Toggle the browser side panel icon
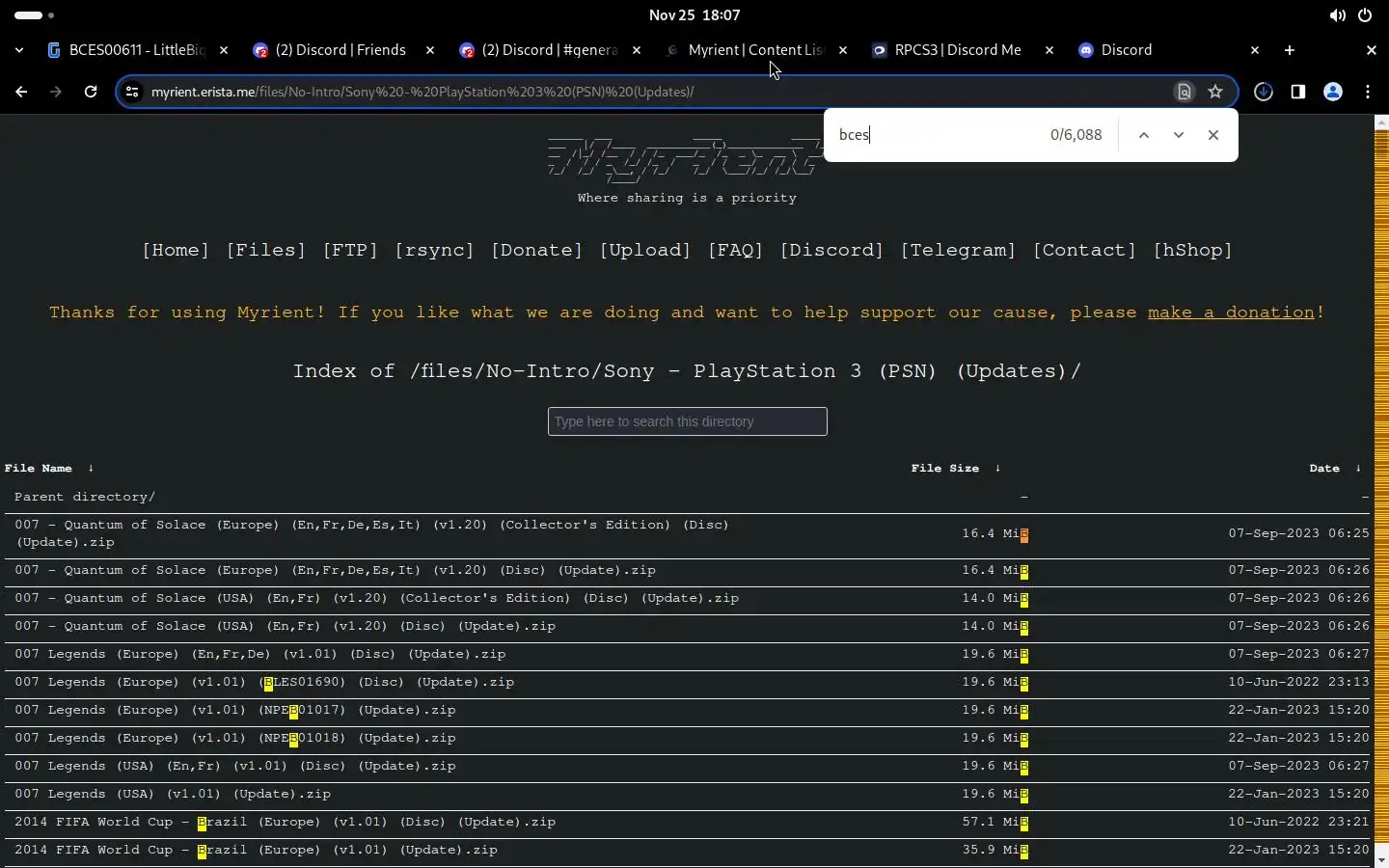This screenshot has height=868, width=1389. pos(1298,92)
